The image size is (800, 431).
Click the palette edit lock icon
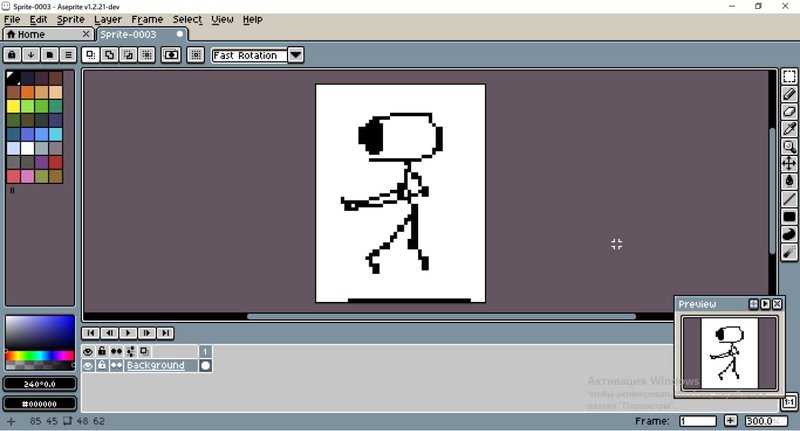[12, 55]
